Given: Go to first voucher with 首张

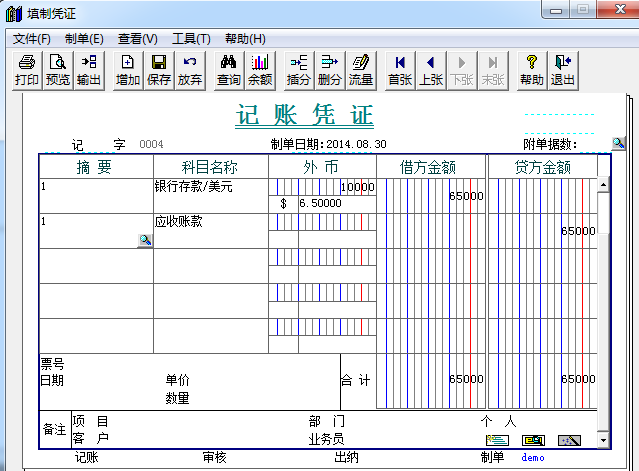Looking at the screenshot, I should (x=399, y=70).
